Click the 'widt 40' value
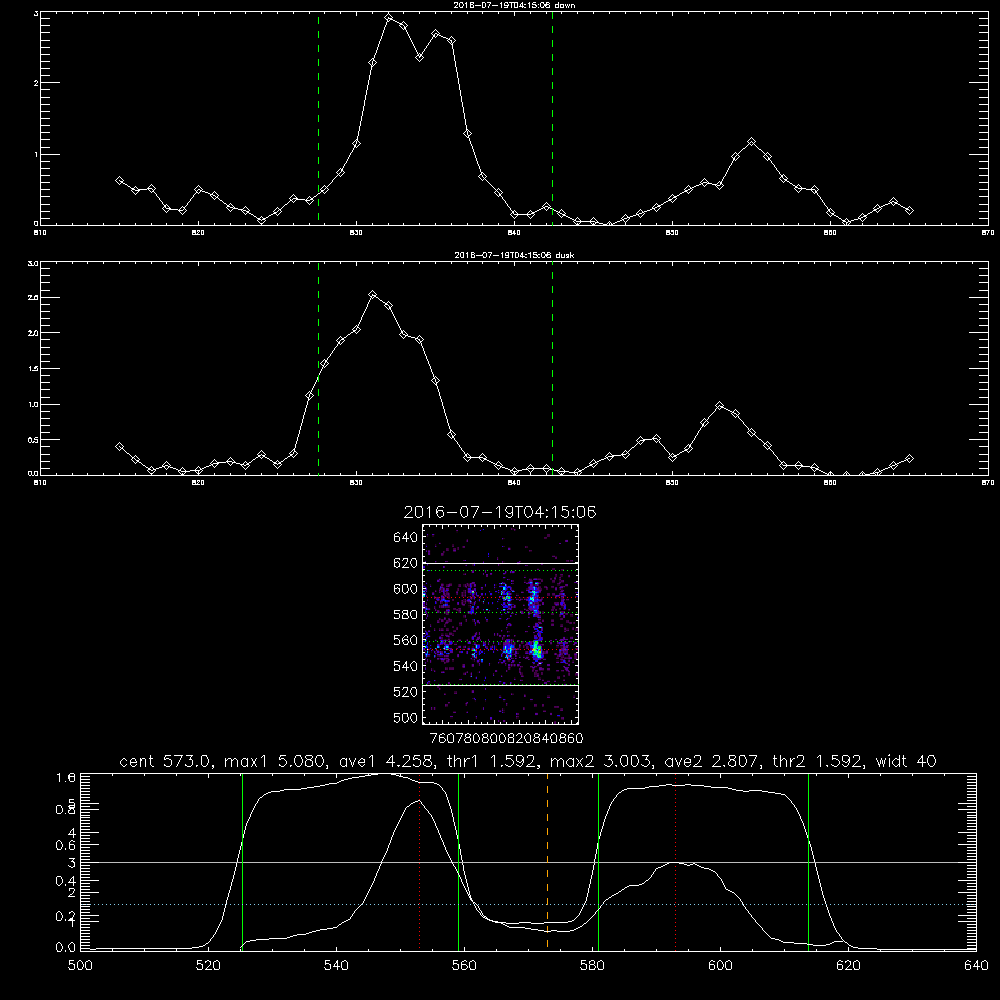Screen dimensions: 1000x1000 pos(906,761)
